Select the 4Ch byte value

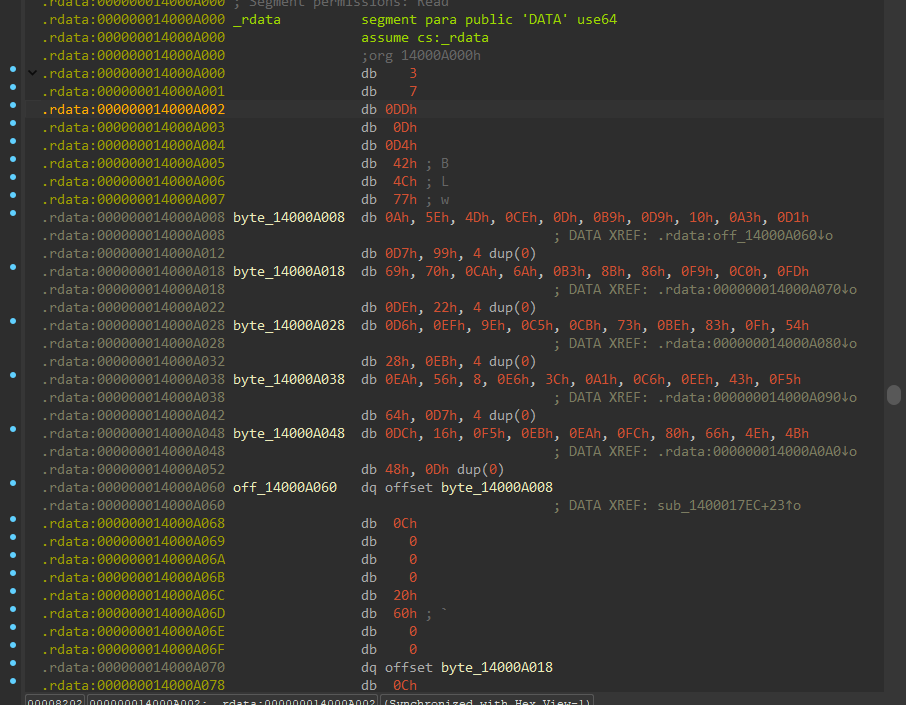tap(404, 181)
